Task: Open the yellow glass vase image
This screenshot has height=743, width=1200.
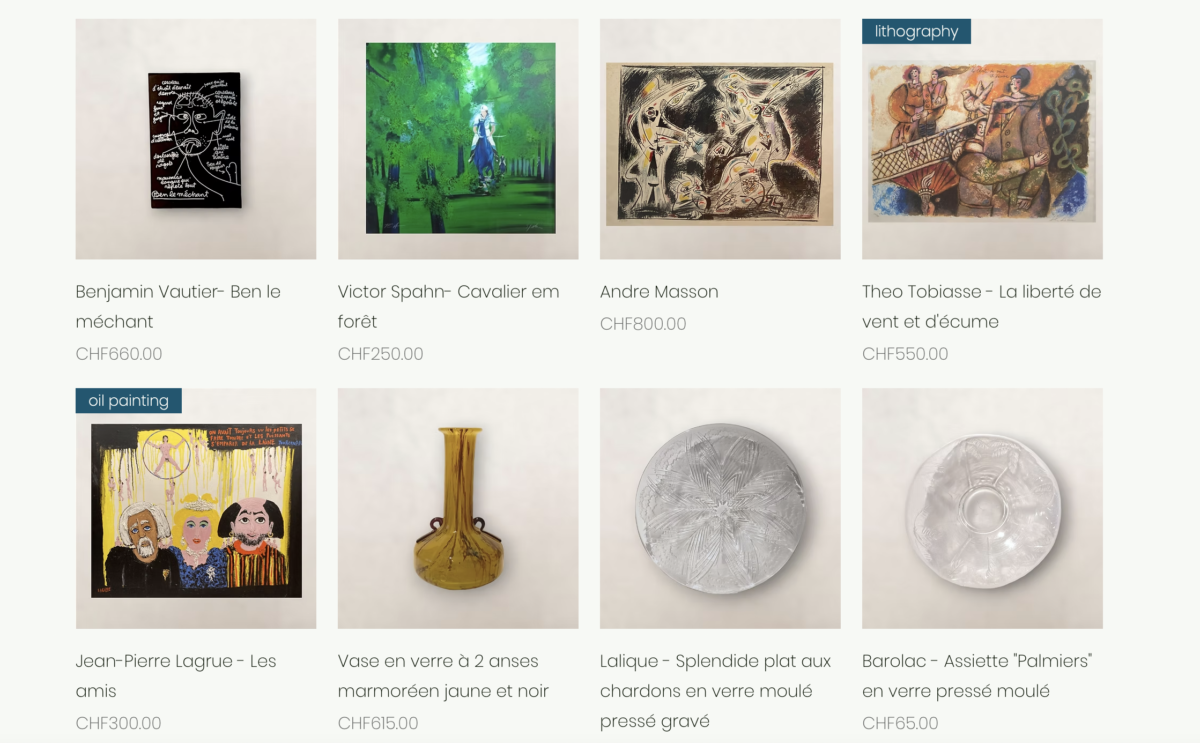Action: [458, 508]
